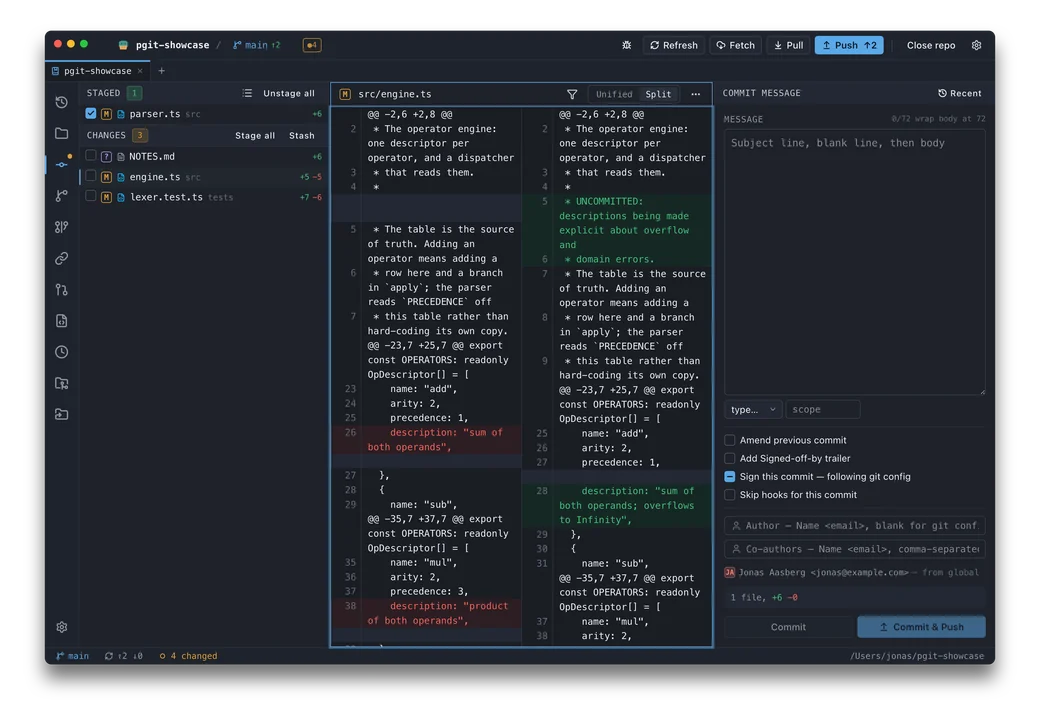Click Push button with 2 commits
The image size is (1040, 723).
point(849,45)
